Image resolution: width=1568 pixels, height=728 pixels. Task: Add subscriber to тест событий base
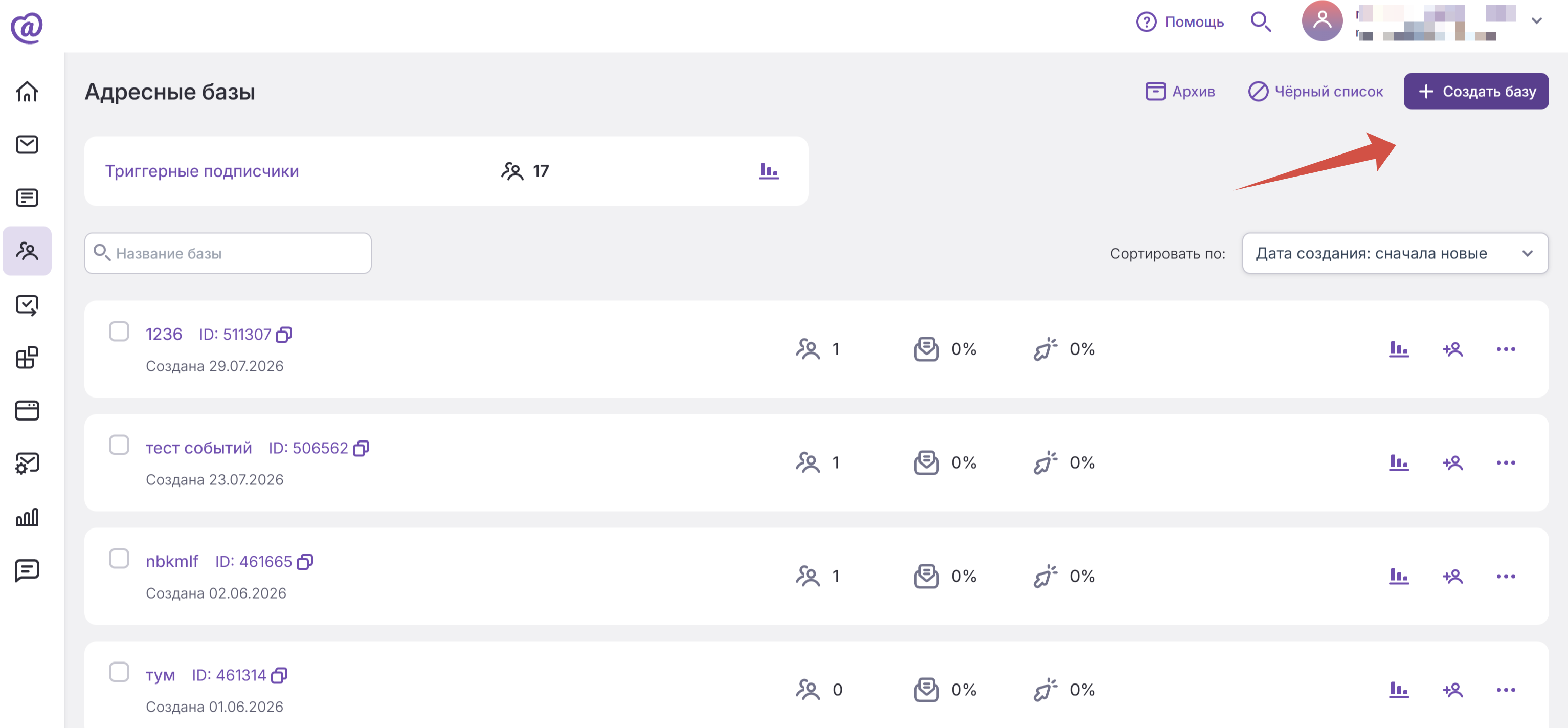[1452, 462]
